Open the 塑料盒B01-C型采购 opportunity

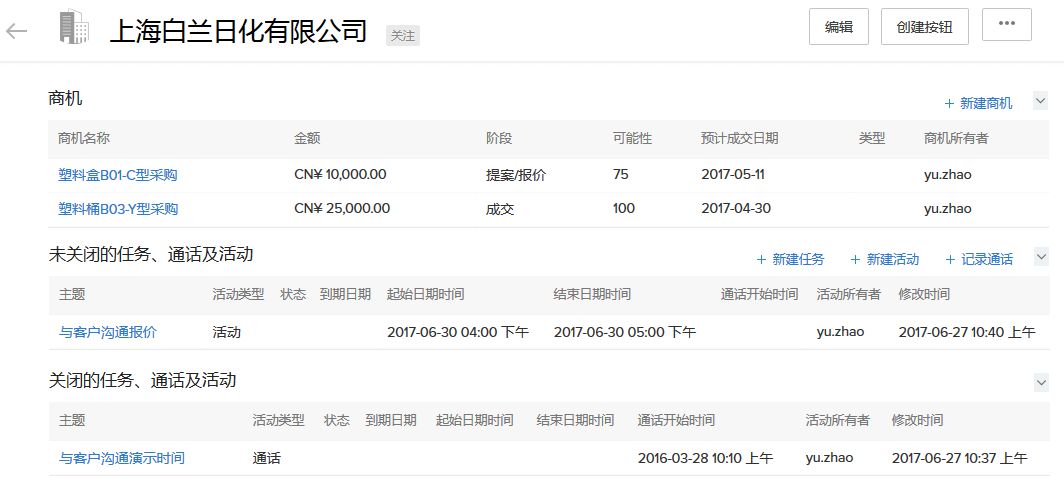coord(118,175)
